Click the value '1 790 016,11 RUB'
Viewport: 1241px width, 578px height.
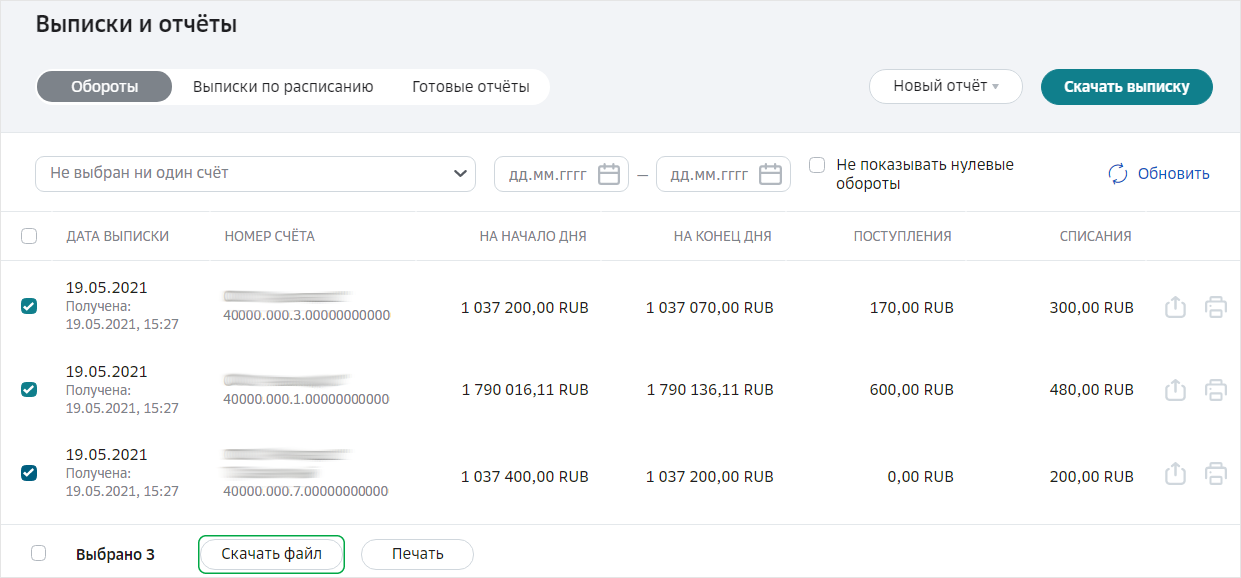[525, 390]
